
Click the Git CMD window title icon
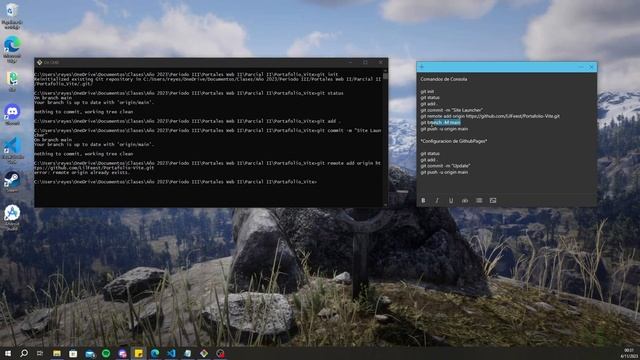pos(39,62)
